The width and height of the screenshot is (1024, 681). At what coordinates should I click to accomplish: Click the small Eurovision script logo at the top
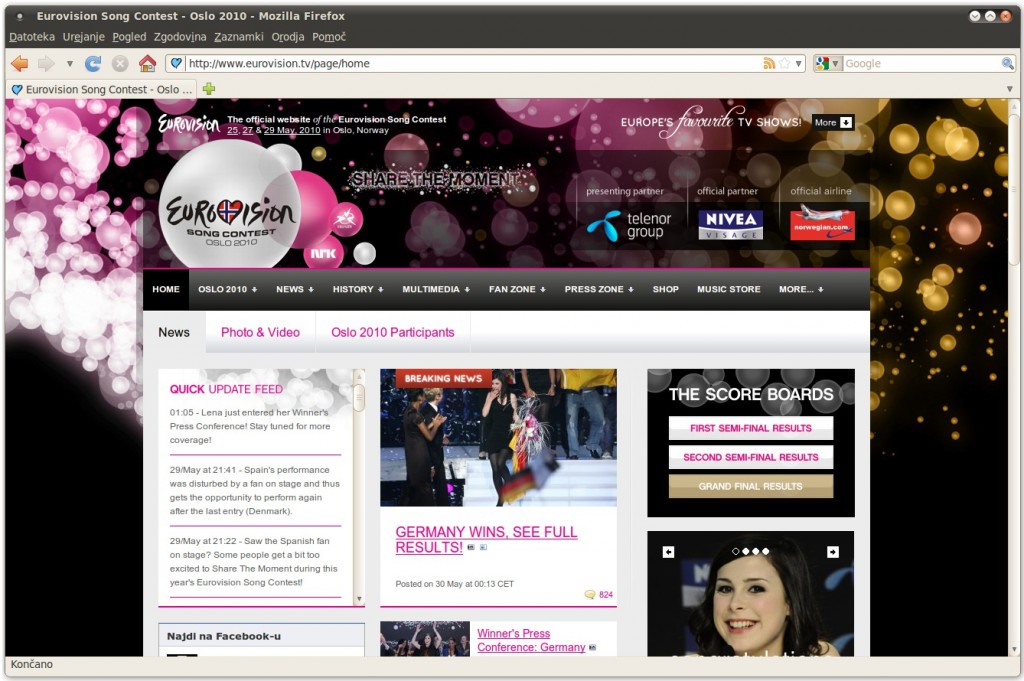pos(189,123)
